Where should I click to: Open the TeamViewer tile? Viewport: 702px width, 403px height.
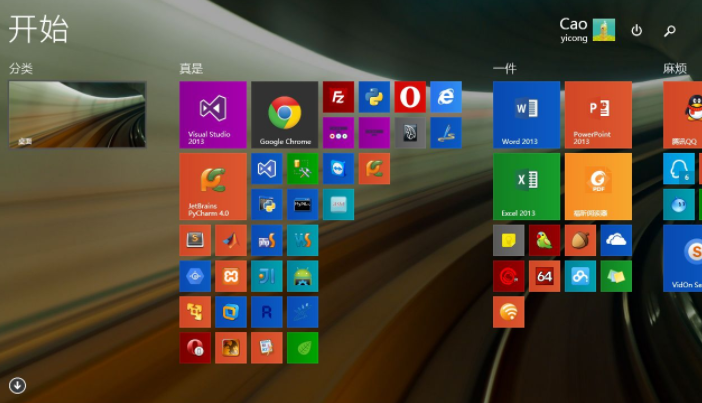click(x=338, y=169)
